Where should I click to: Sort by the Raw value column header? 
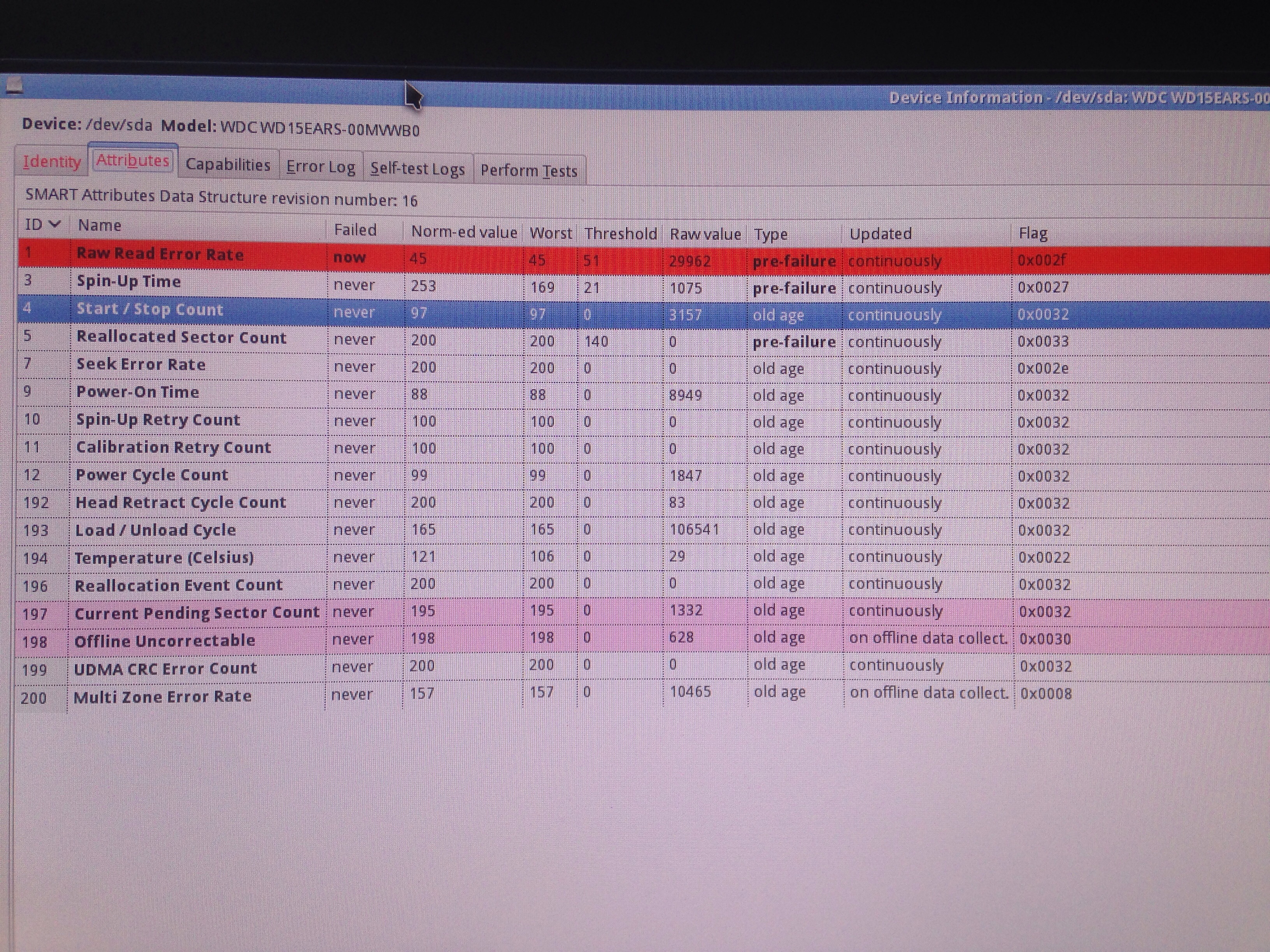pyautogui.click(x=705, y=234)
